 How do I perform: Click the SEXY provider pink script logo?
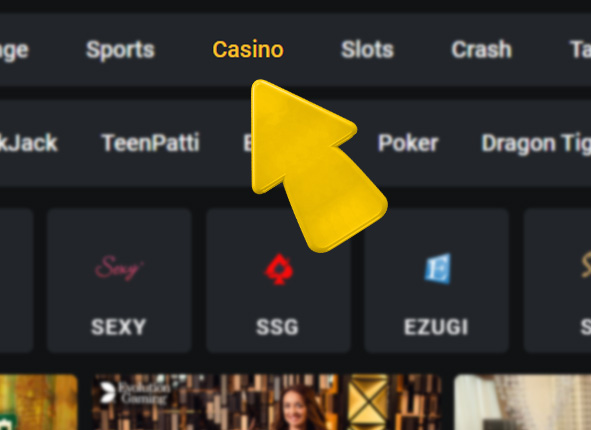pos(119,268)
